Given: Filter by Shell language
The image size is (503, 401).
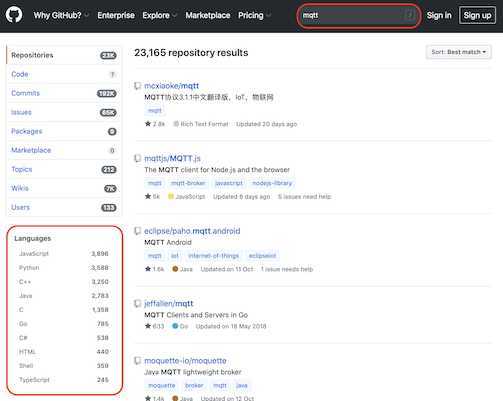Looking at the screenshot, I should pyautogui.click(x=63, y=366).
